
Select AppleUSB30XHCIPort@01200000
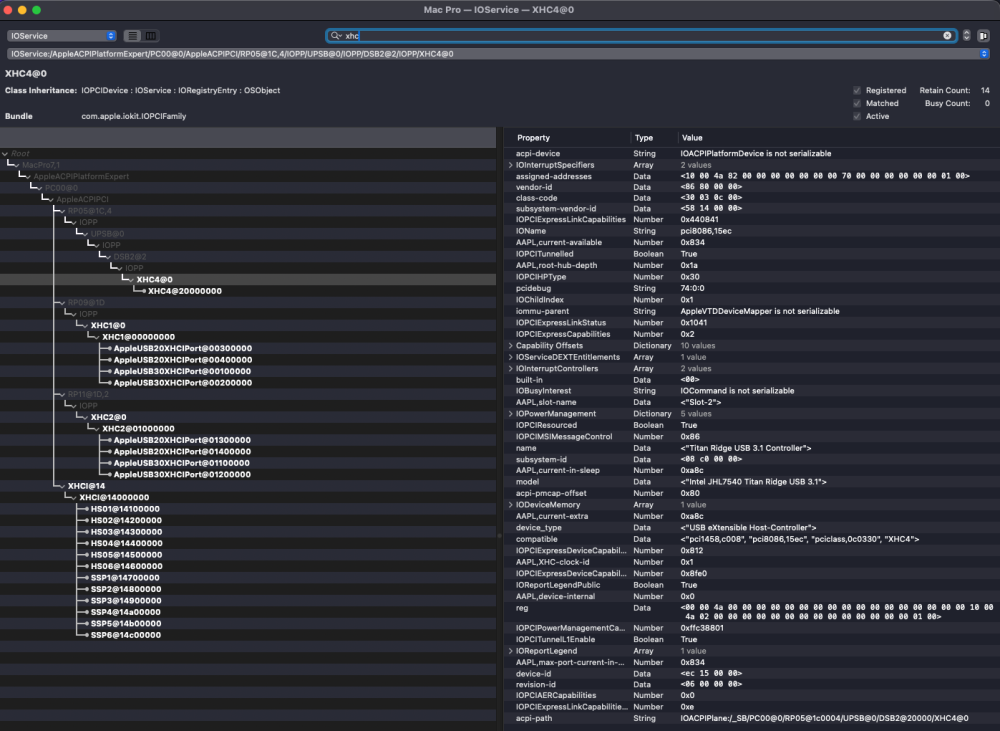pyautogui.click(x=182, y=475)
